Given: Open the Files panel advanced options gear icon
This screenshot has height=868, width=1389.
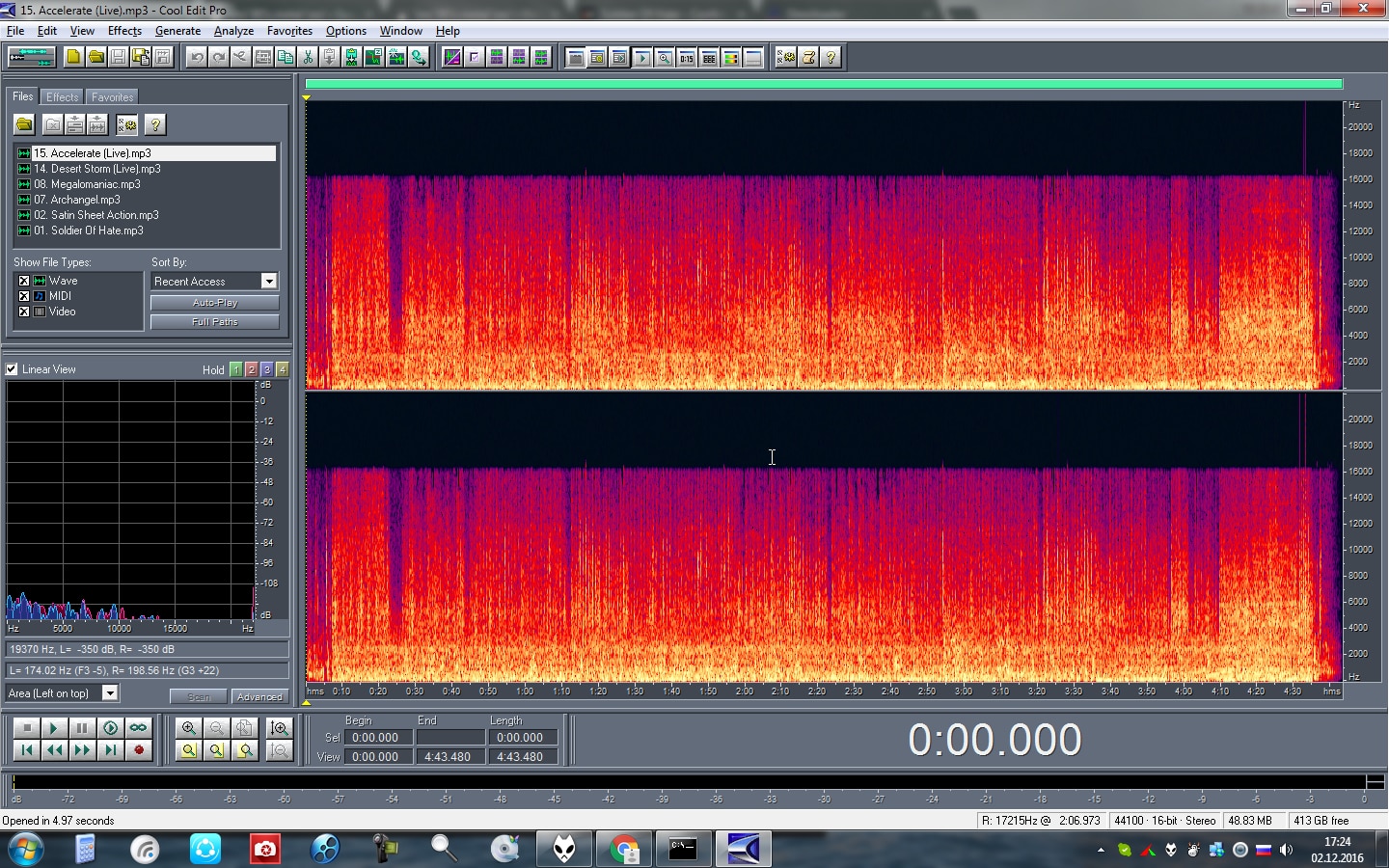Looking at the screenshot, I should [x=126, y=124].
